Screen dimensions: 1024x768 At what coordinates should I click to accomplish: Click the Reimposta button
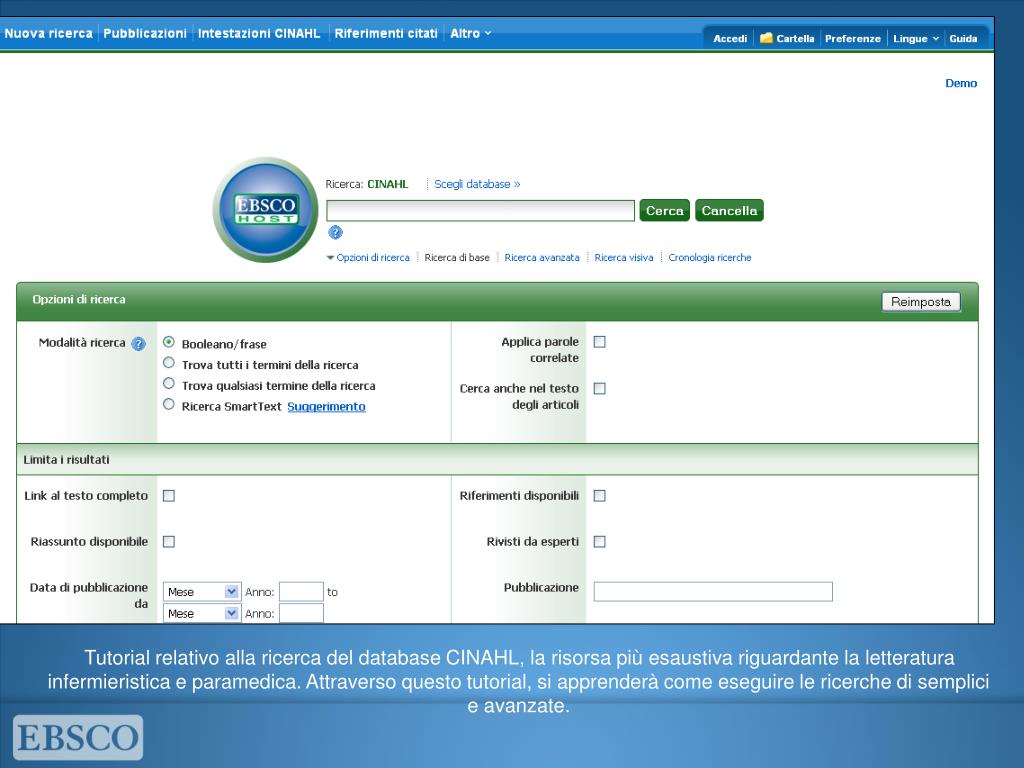click(x=921, y=302)
